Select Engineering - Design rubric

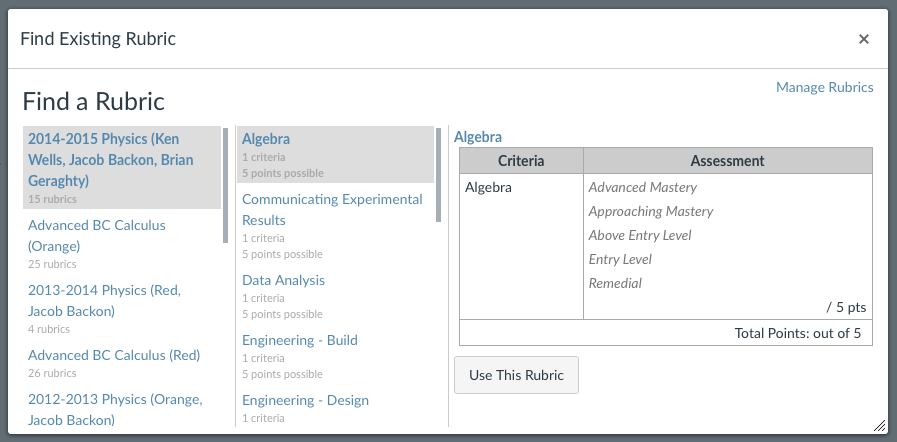pyautogui.click(x=335, y=408)
